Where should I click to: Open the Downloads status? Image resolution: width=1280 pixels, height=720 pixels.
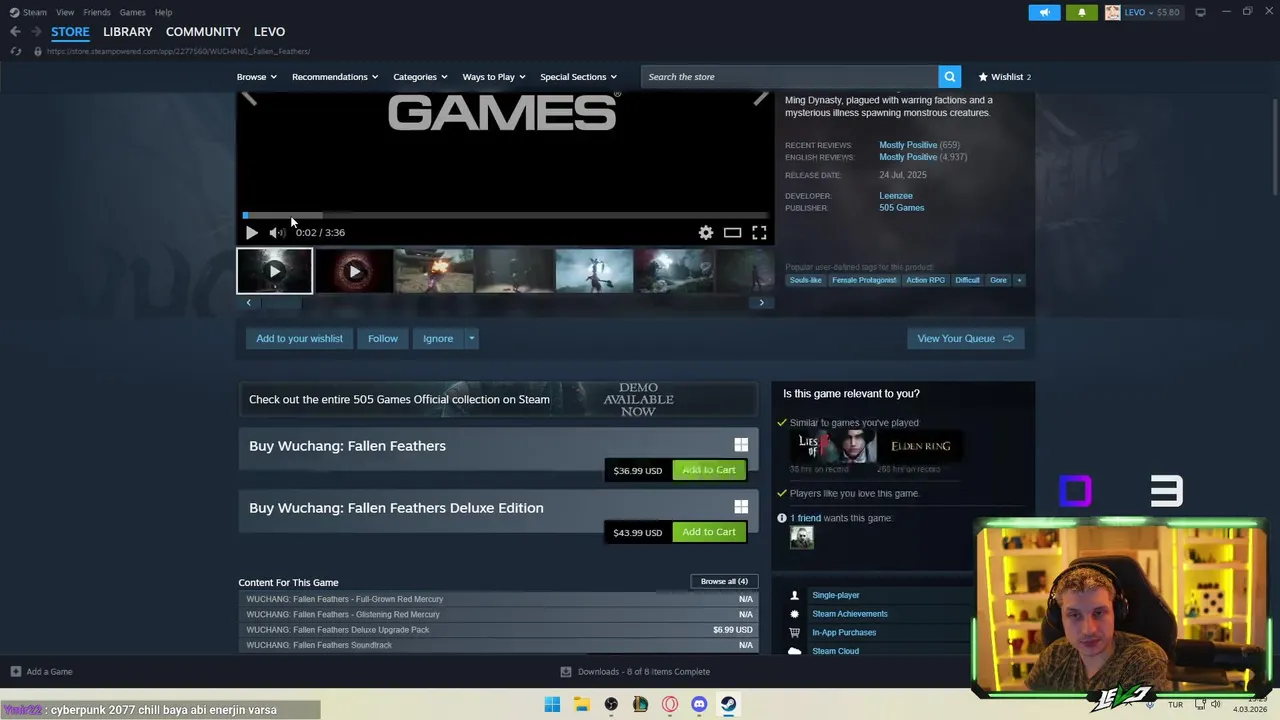tap(635, 672)
